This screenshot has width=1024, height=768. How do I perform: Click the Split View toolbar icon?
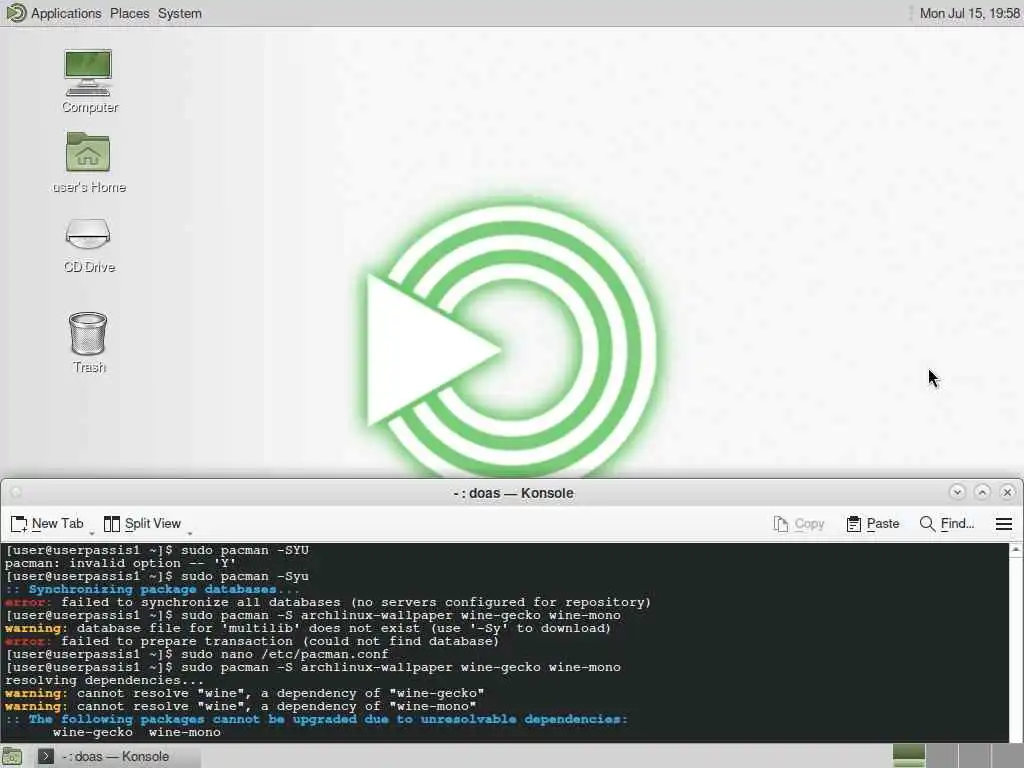(x=112, y=524)
